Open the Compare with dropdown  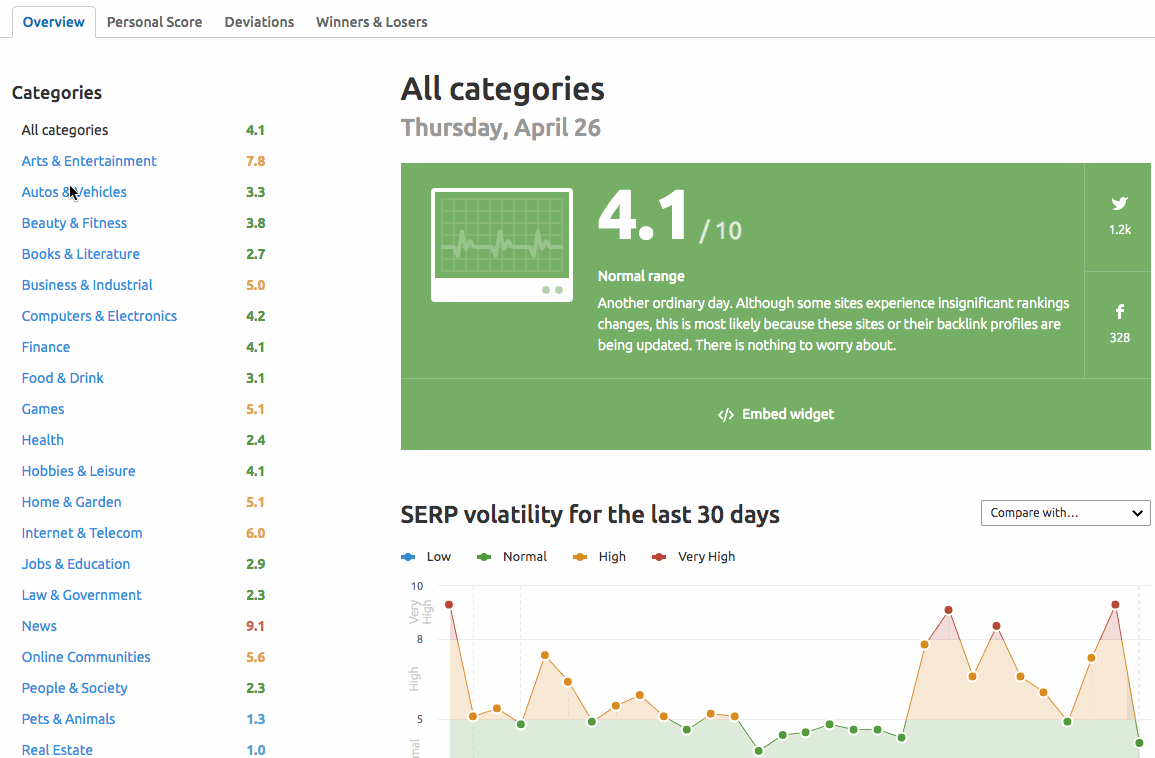(1065, 513)
